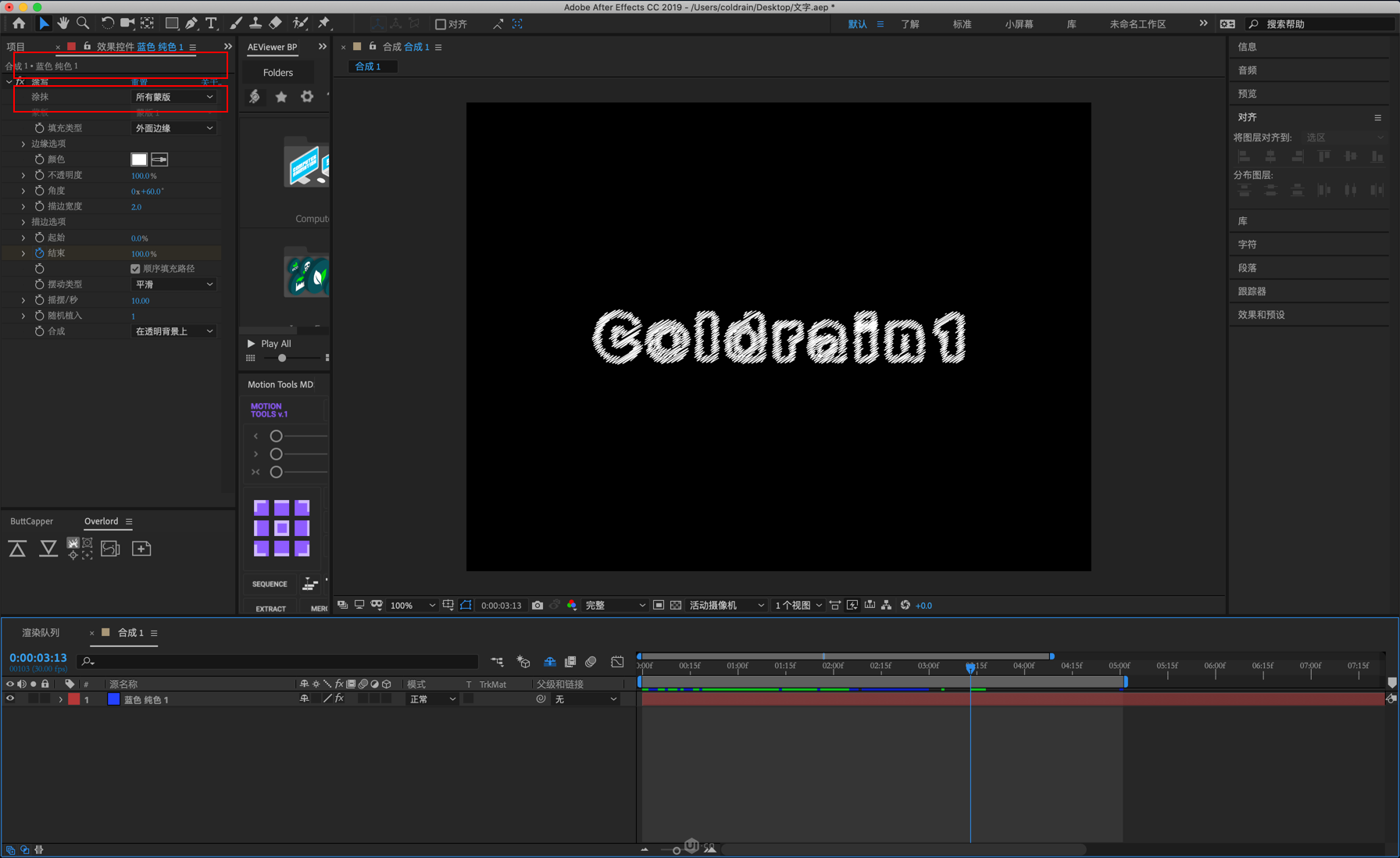Enable frame blending for the timeline
Viewport: 1400px width, 858px height.
(570, 662)
